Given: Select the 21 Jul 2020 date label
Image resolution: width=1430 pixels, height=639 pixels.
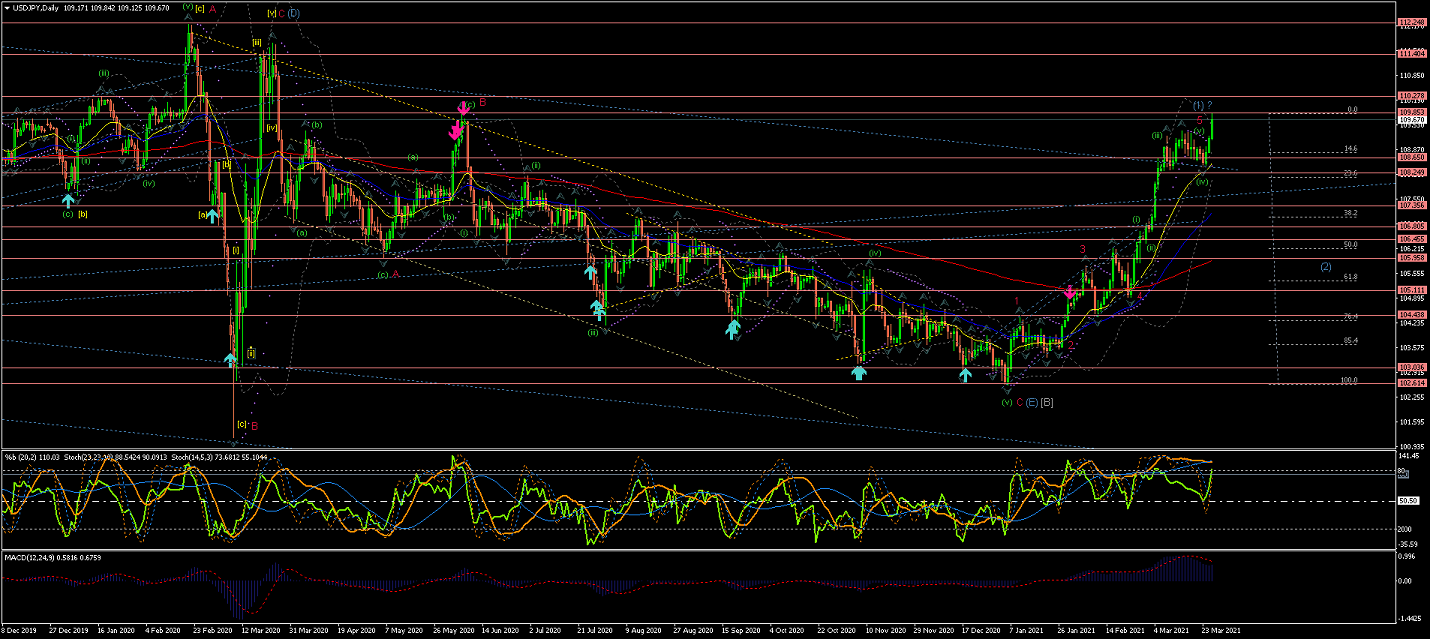Looking at the screenshot, I should pyautogui.click(x=595, y=631).
